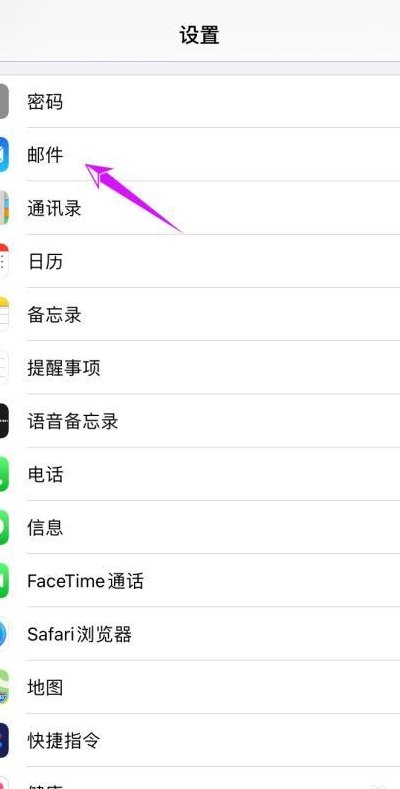Tap the Passwords key icon
The height and width of the screenshot is (789, 400).
pyautogui.click(x=4, y=101)
